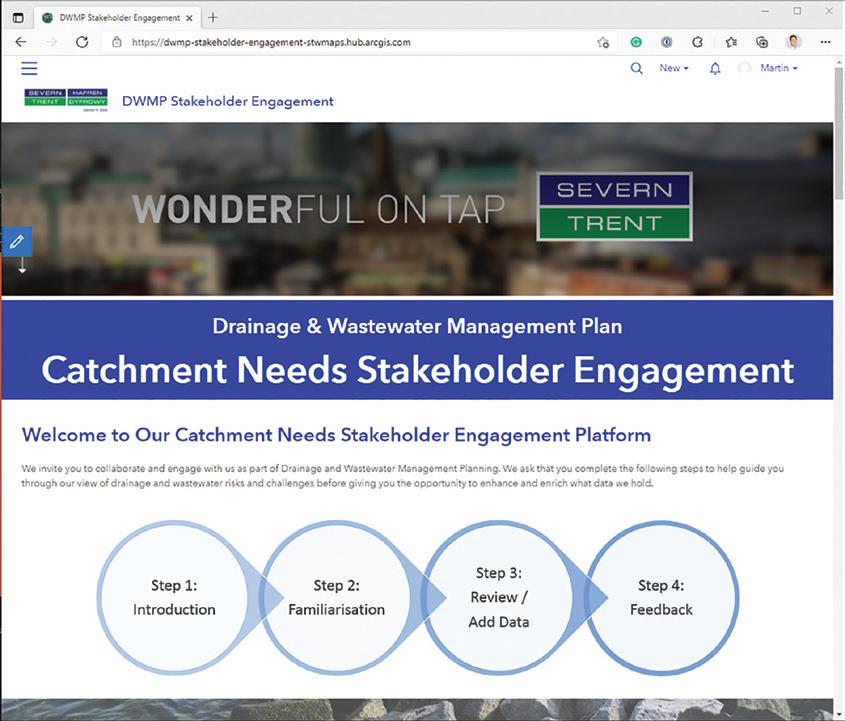This screenshot has width=845, height=721.
Task: Click the Step 2: Familiarisation circle
Action: [x=336, y=597]
